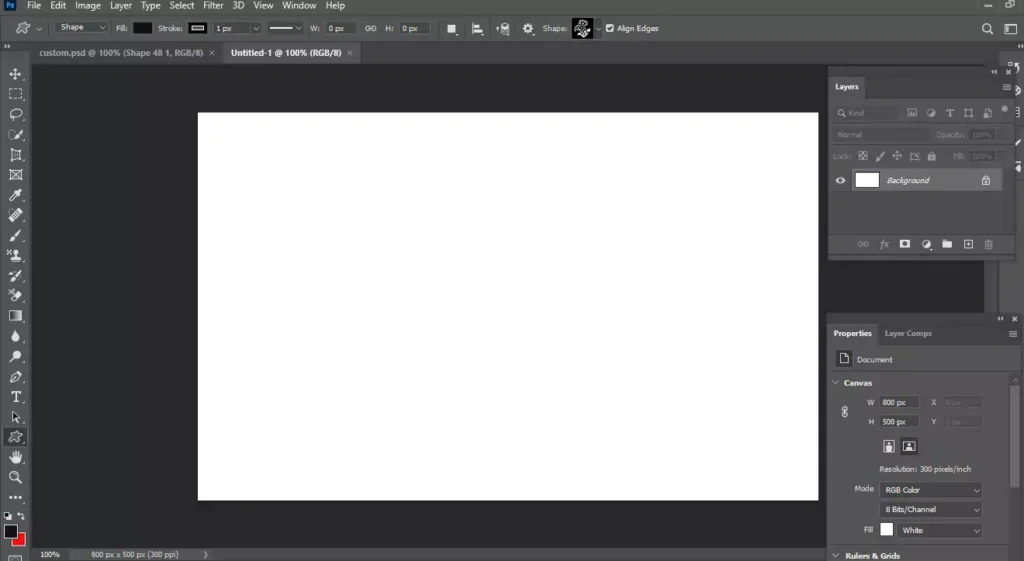Select the Gradient tool
Image resolution: width=1024 pixels, height=561 pixels.
click(x=16, y=315)
